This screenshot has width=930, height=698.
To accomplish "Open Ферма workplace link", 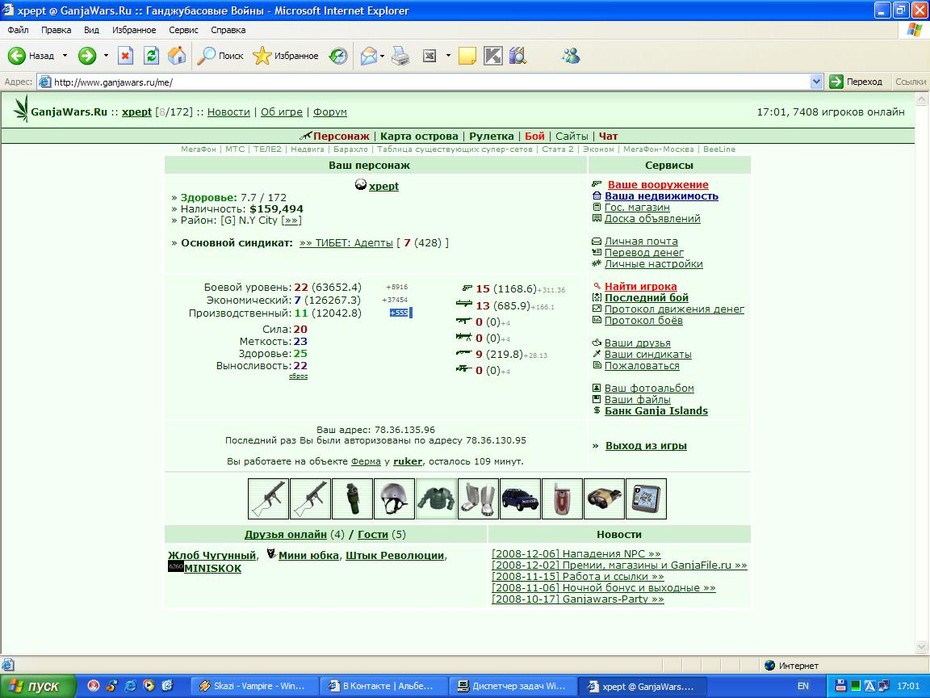I will click(365, 461).
